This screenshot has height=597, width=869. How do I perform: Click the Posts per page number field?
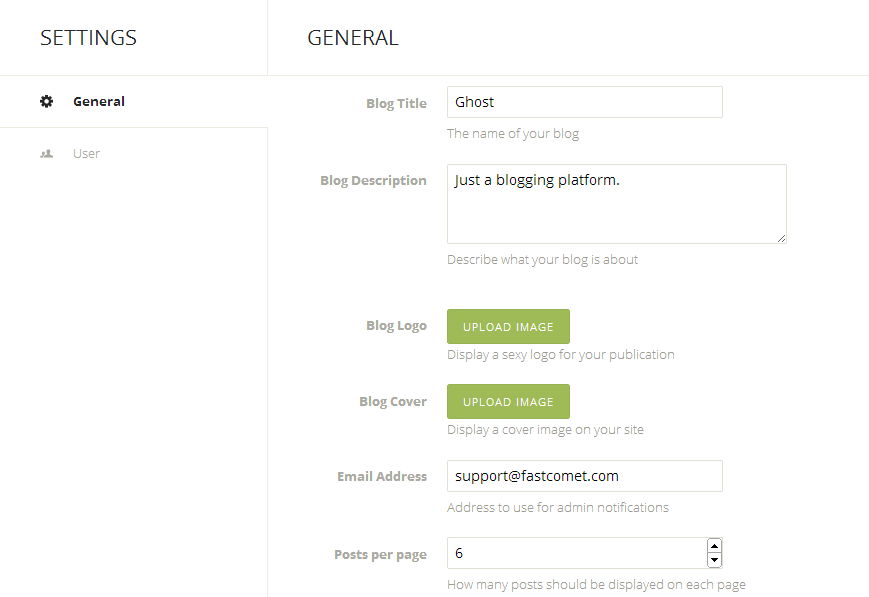pyautogui.click(x=575, y=553)
